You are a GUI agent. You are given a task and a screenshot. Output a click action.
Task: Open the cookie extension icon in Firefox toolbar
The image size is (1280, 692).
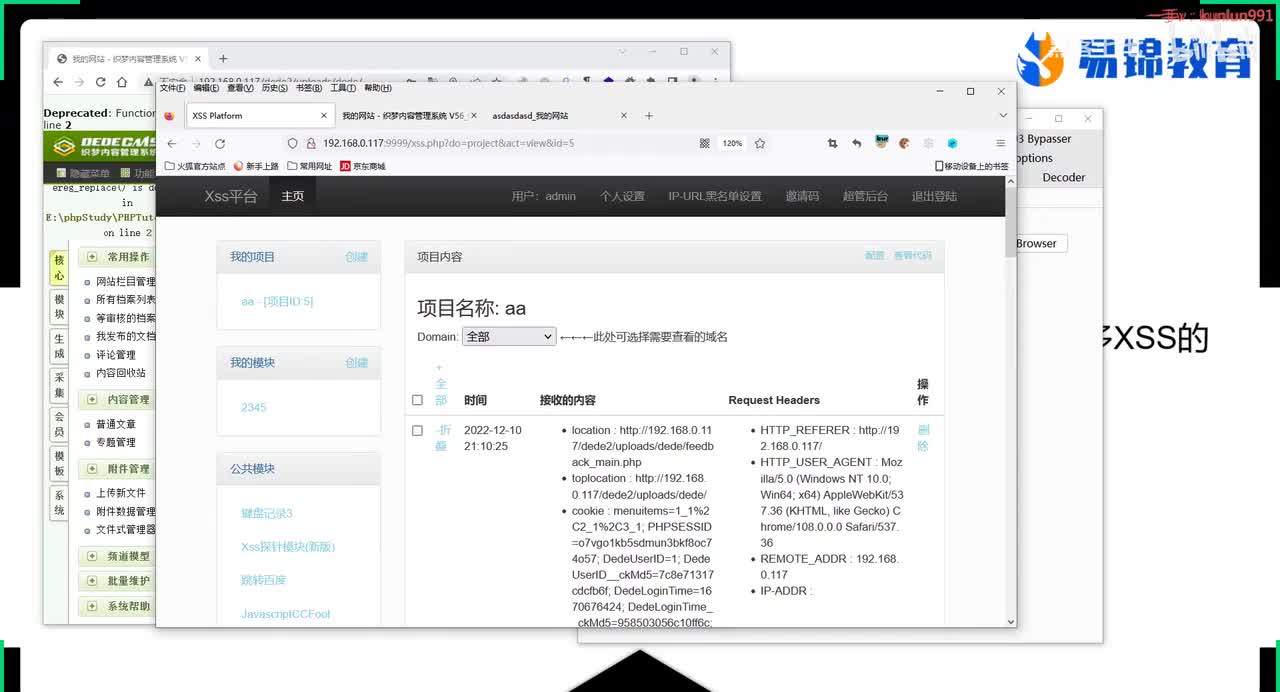point(904,143)
